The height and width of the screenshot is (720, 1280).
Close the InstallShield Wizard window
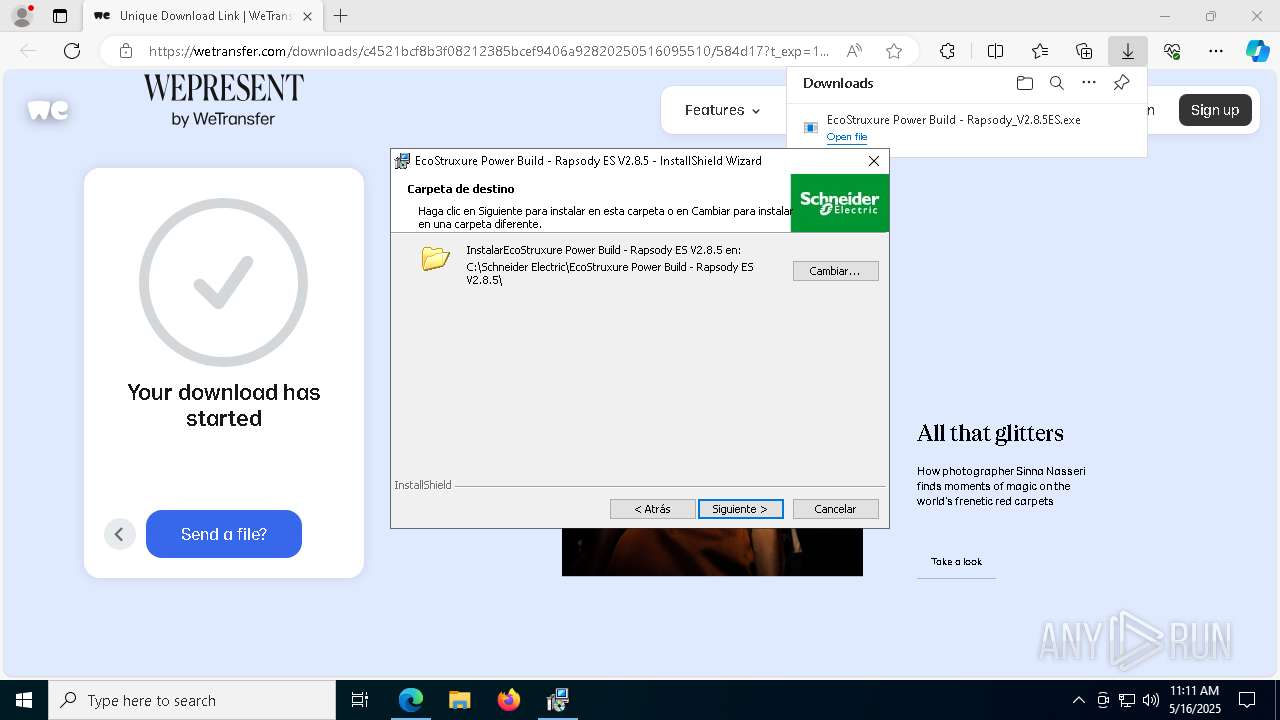point(874,160)
